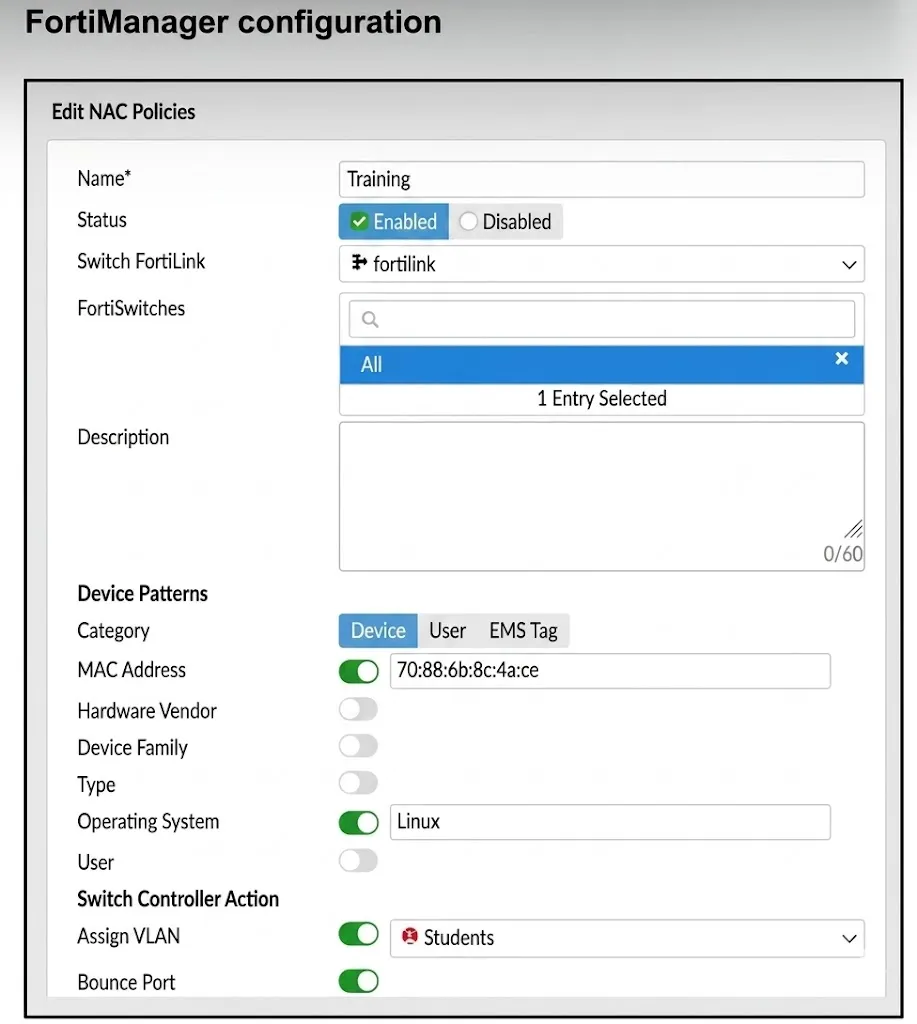917x1024 pixels.
Task: Click the Name field containing Training
Action: tap(602, 179)
